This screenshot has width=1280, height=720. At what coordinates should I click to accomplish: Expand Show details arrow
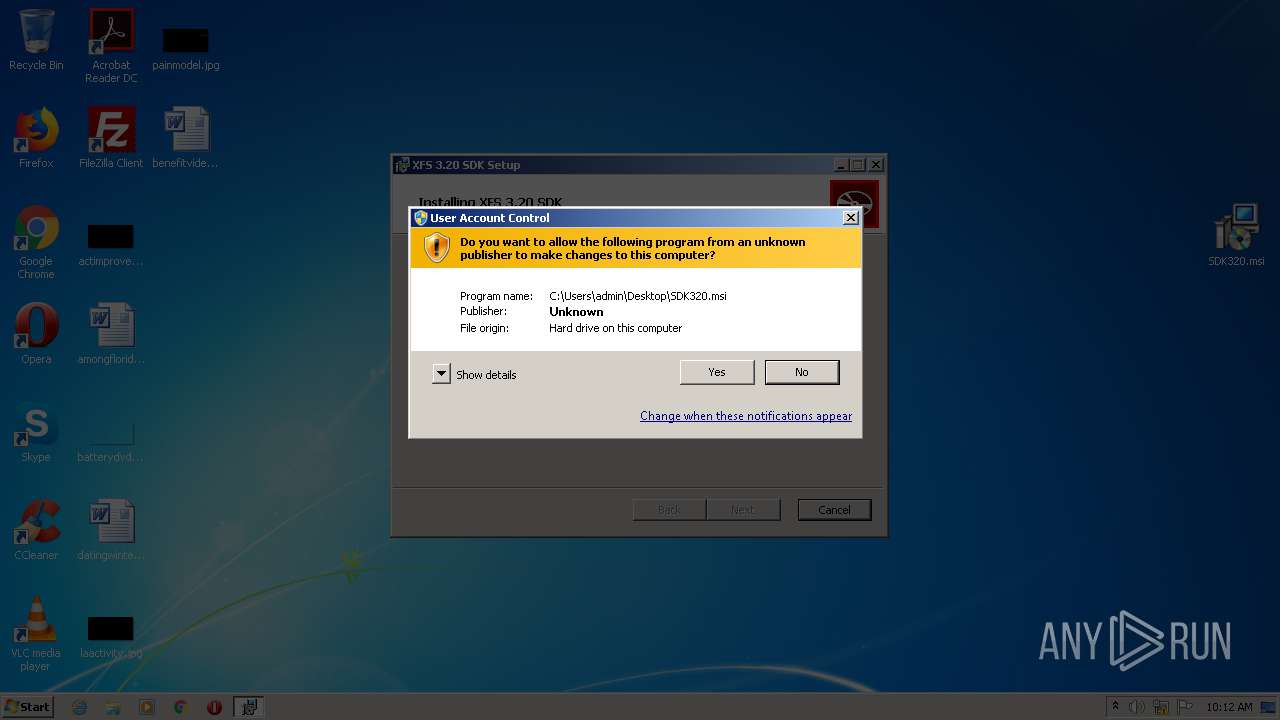pyautogui.click(x=441, y=374)
